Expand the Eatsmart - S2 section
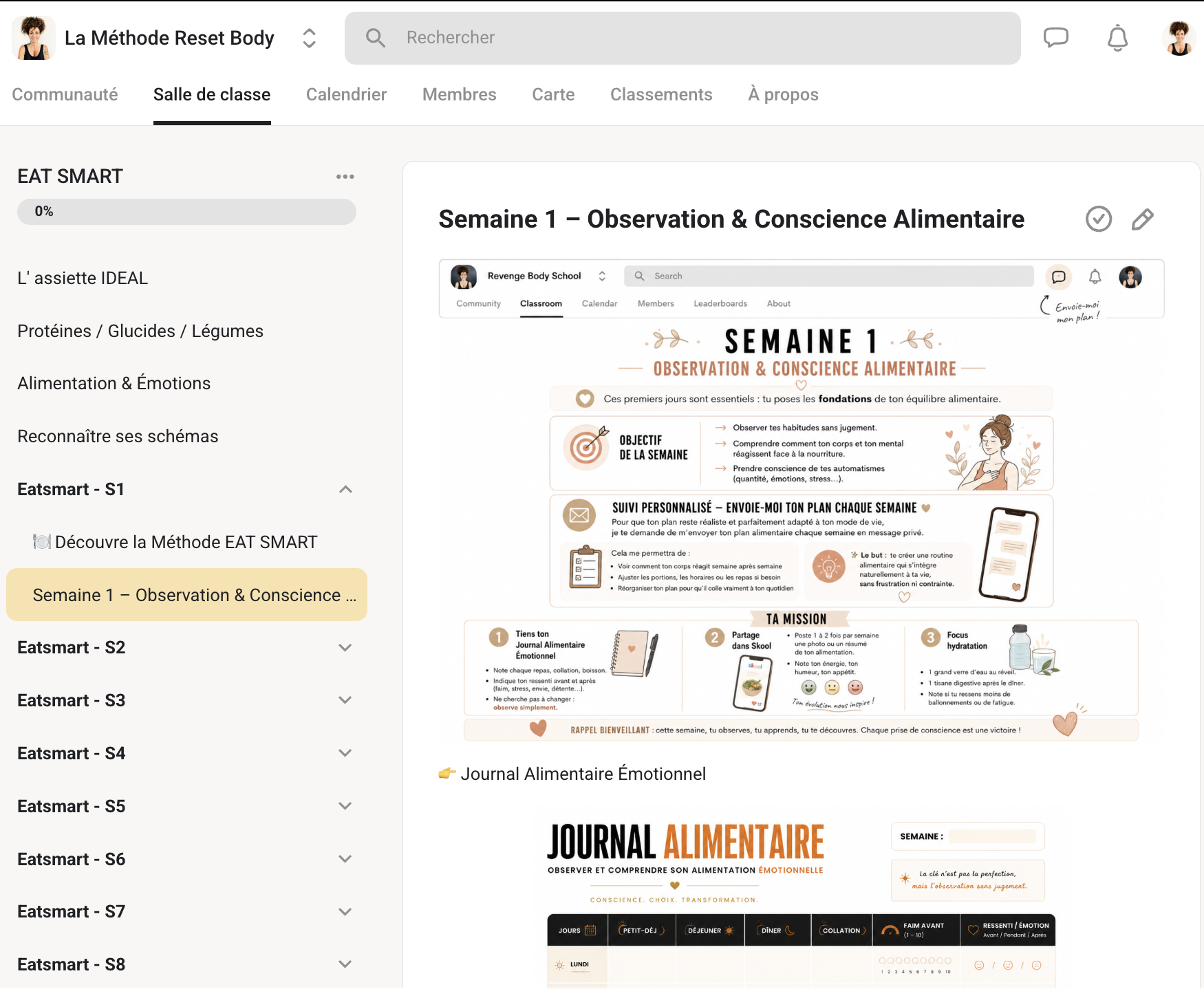The height and width of the screenshot is (989, 1204). tap(345, 648)
